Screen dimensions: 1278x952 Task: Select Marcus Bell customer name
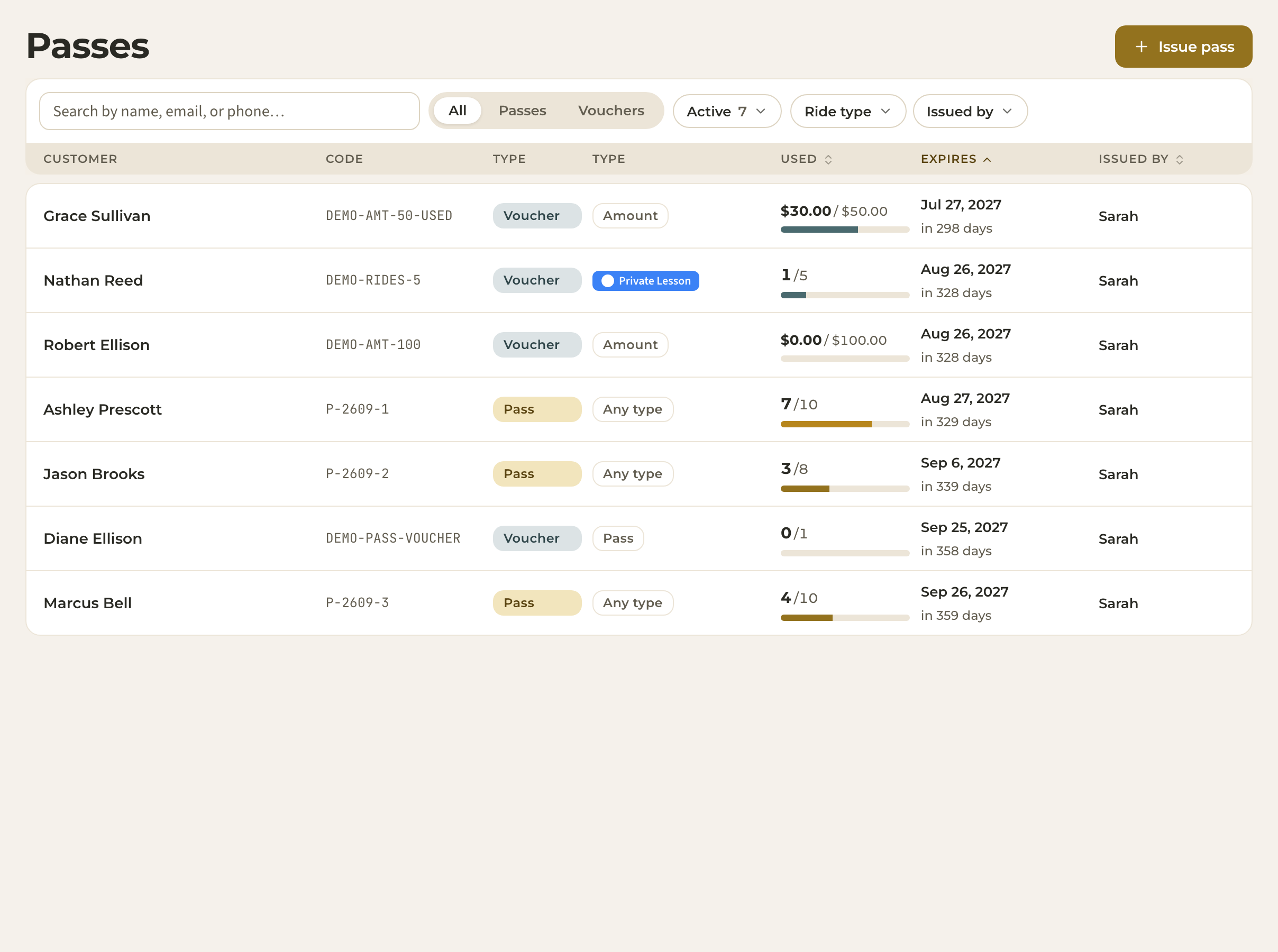tap(88, 603)
